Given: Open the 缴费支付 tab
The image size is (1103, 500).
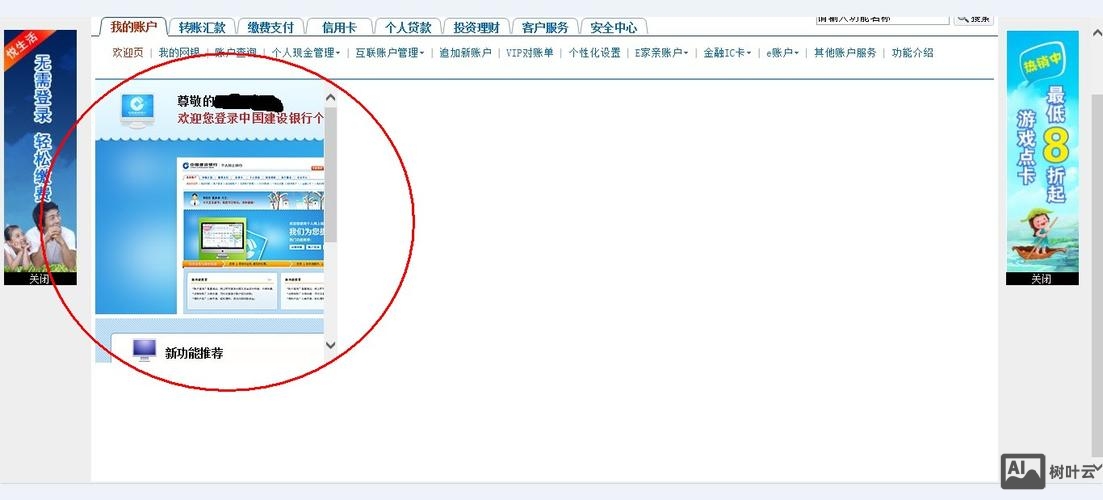Looking at the screenshot, I should pos(270,27).
